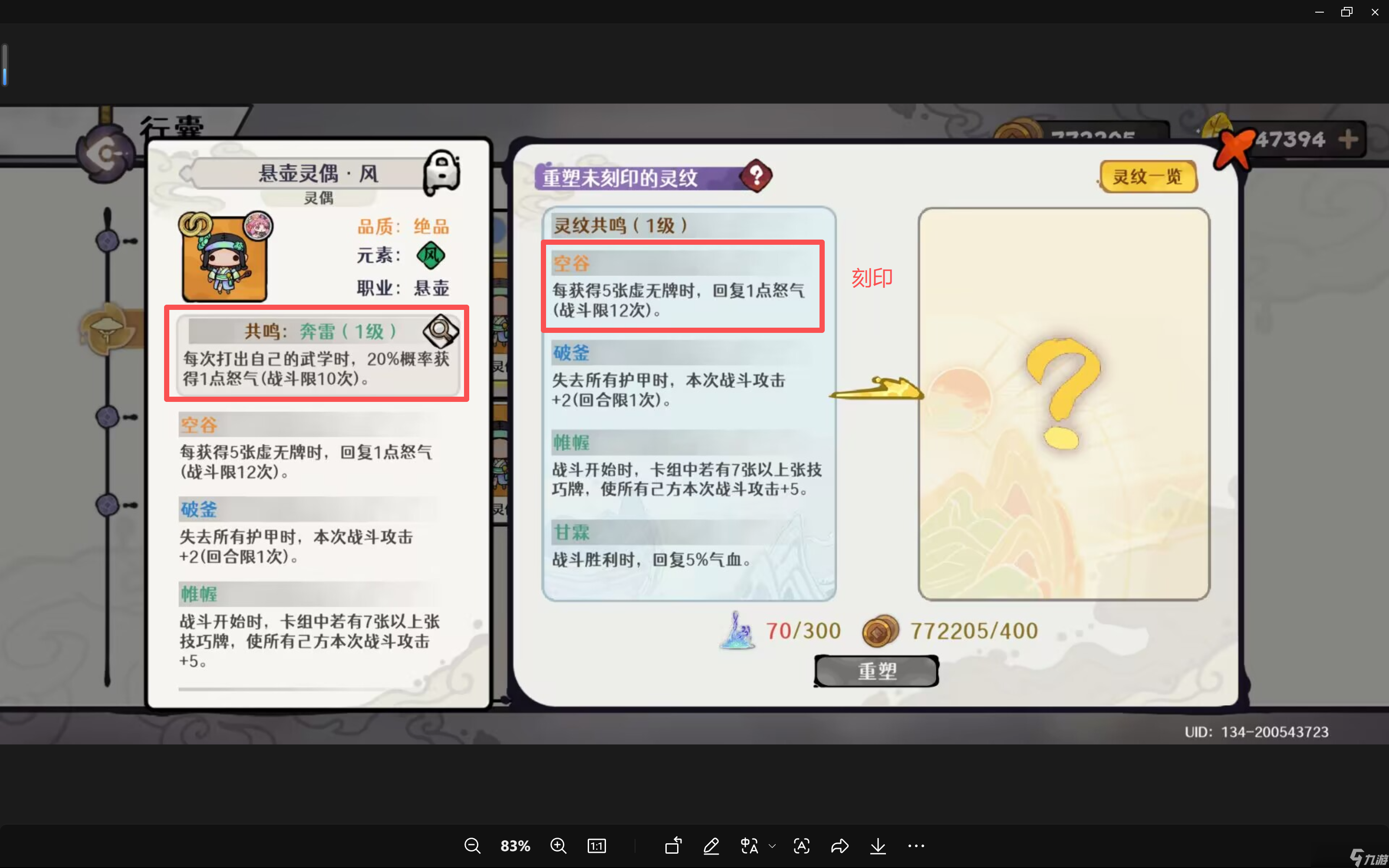Rotate the image using the rotate icon
Image resolution: width=1389 pixels, height=868 pixels.
click(x=673, y=845)
